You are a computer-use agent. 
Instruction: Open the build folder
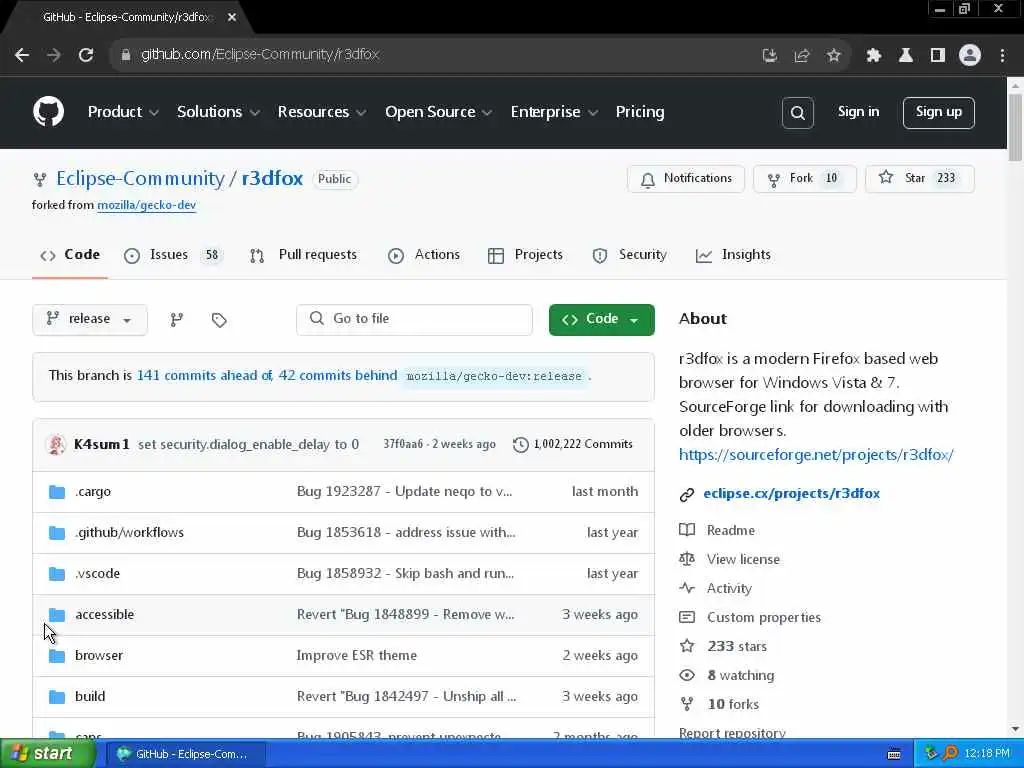click(x=90, y=697)
